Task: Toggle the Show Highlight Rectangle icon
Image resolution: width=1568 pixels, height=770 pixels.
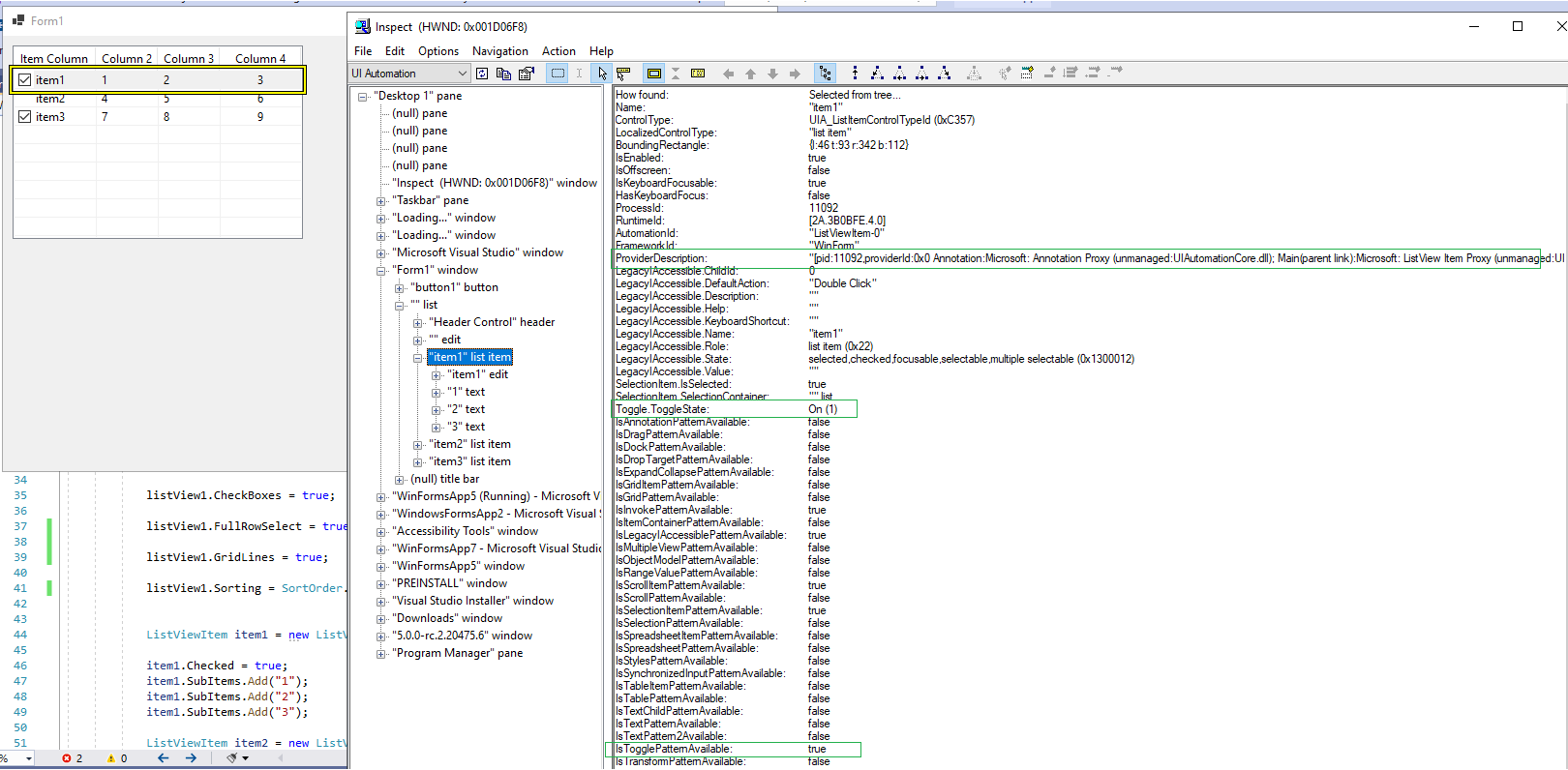Action: 654,74
